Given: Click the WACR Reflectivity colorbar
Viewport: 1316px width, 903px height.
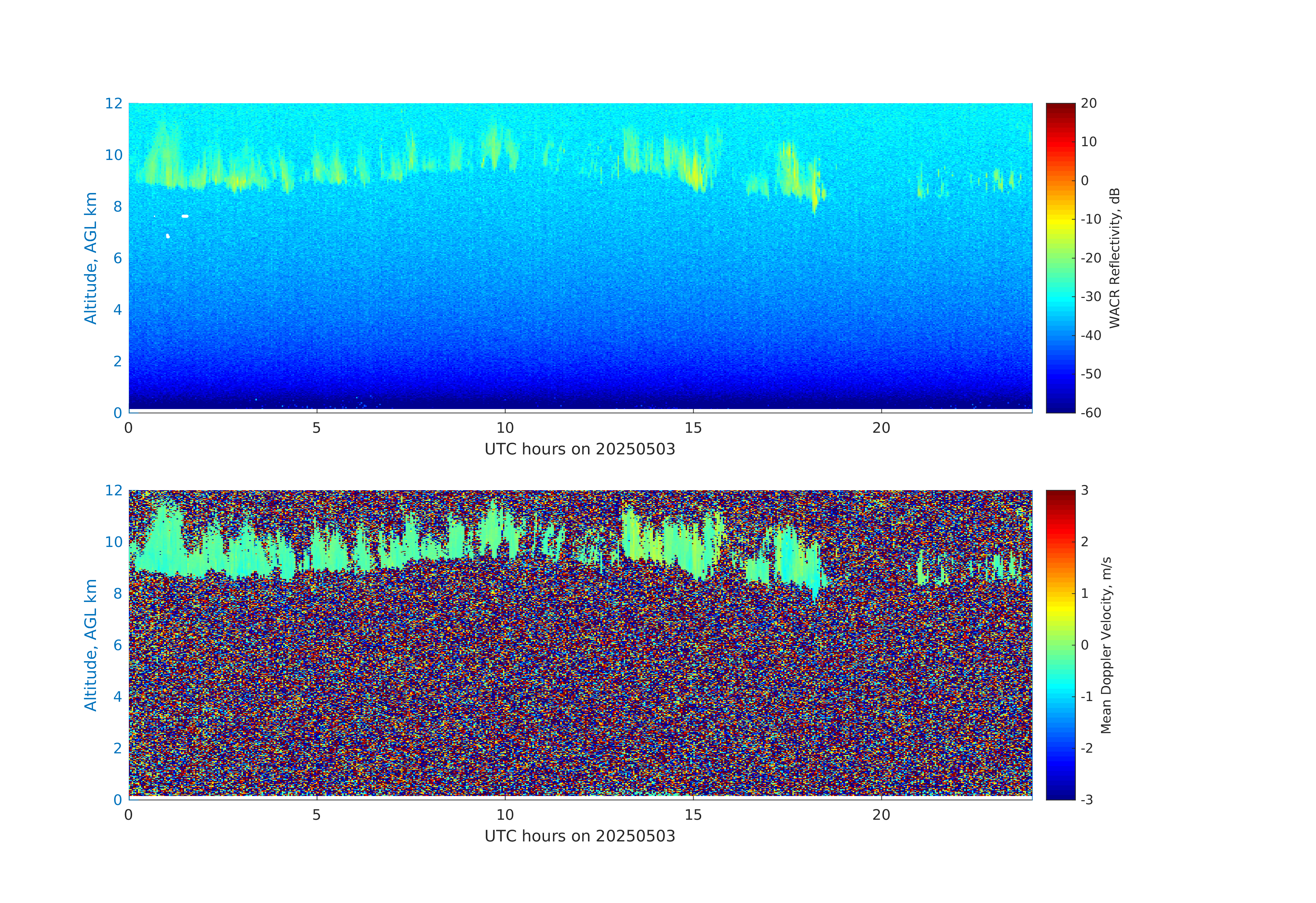Looking at the screenshot, I should click(x=1060, y=258).
